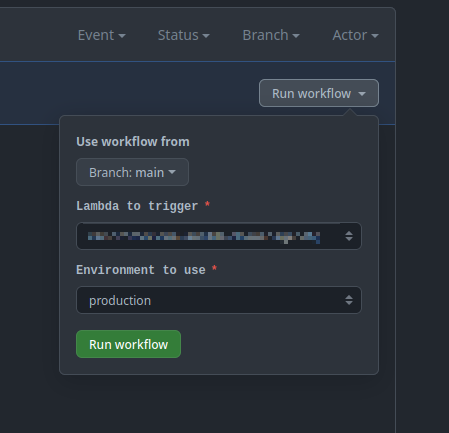Choose a branch via Branch: main selector
This screenshot has width=449, height=433.
[x=132, y=172]
